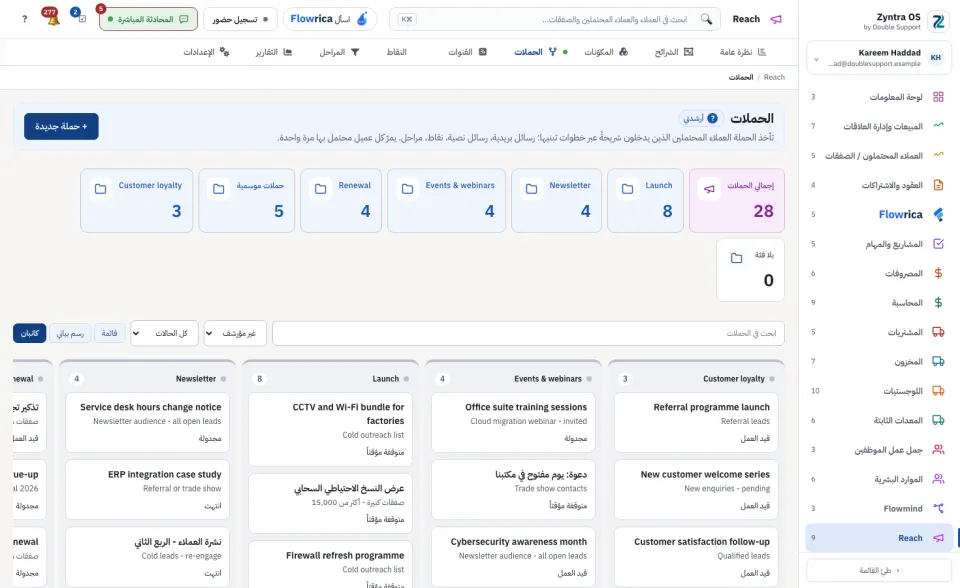Screen dimensions: 960x588
Task: Open the كل الحالات status dropdown
Action: tap(164, 333)
